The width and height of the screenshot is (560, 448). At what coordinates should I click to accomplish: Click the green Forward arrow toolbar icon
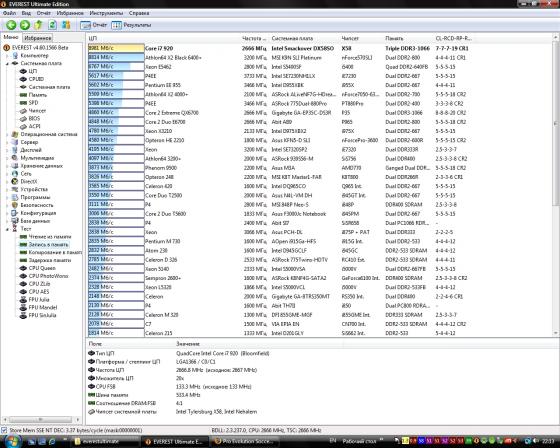click(x=25, y=25)
